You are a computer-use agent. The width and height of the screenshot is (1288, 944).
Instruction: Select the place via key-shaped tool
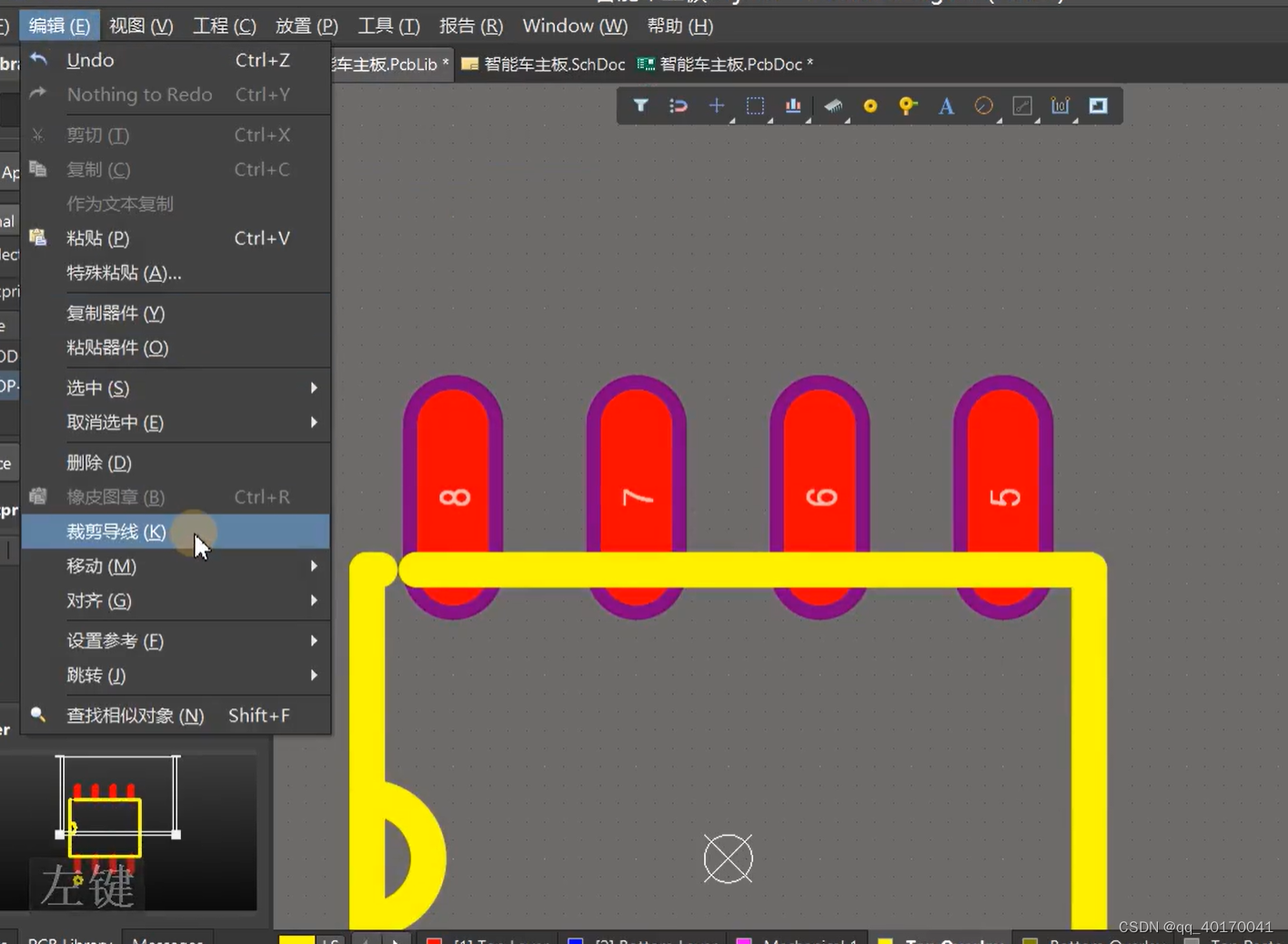908,105
